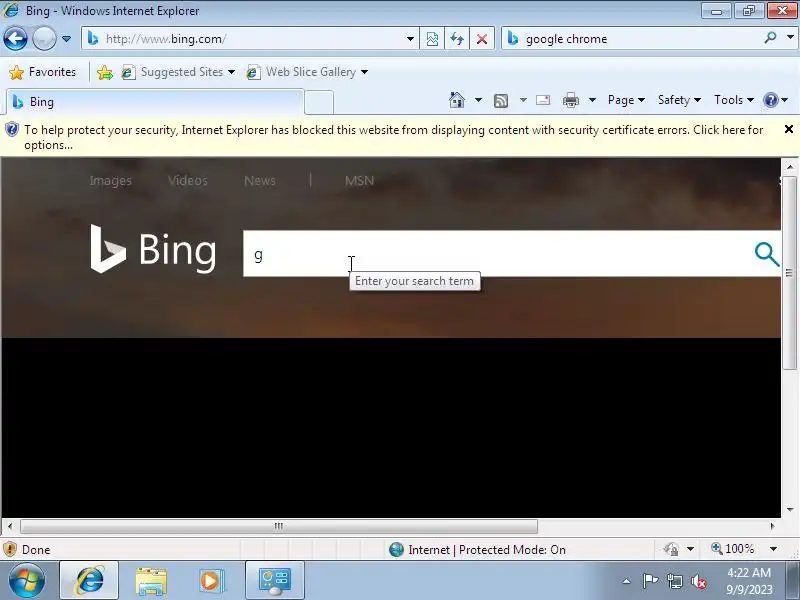Open the search provider dropdown arrow
The height and width of the screenshot is (600, 800).
pyautogui.click(x=790, y=38)
